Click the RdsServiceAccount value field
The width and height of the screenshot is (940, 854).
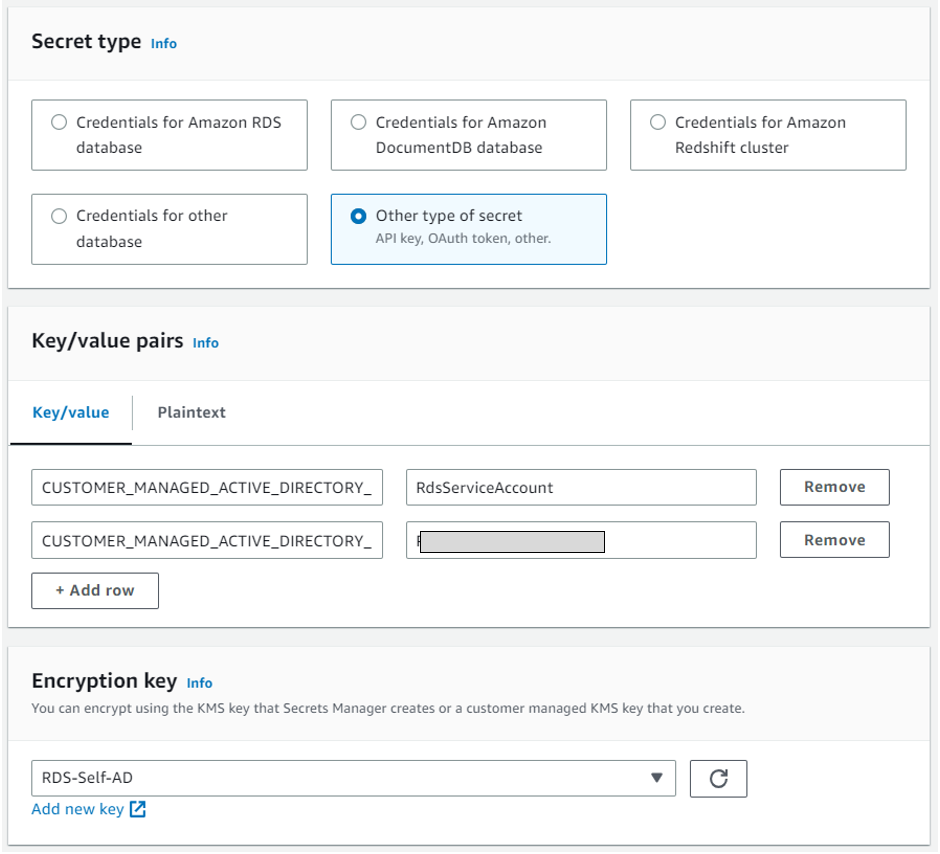pyautogui.click(x=581, y=488)
